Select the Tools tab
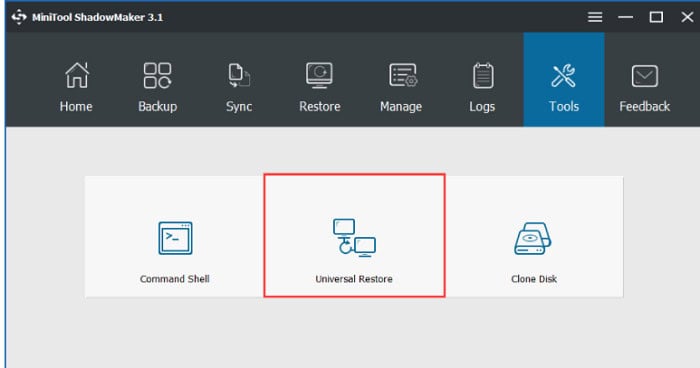The image size is (700, 368). coord(564,79)
